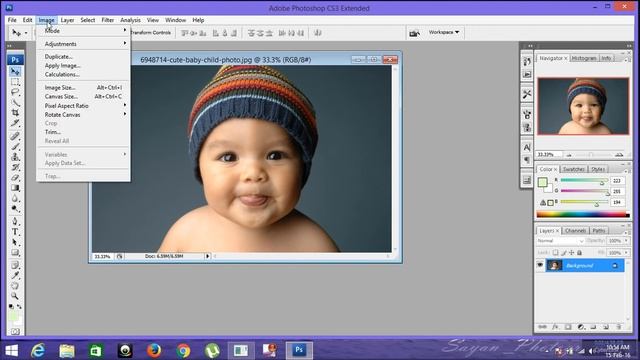Open the Paragraph panel icon
Screen dimensions: 640x360
[527, 160]
